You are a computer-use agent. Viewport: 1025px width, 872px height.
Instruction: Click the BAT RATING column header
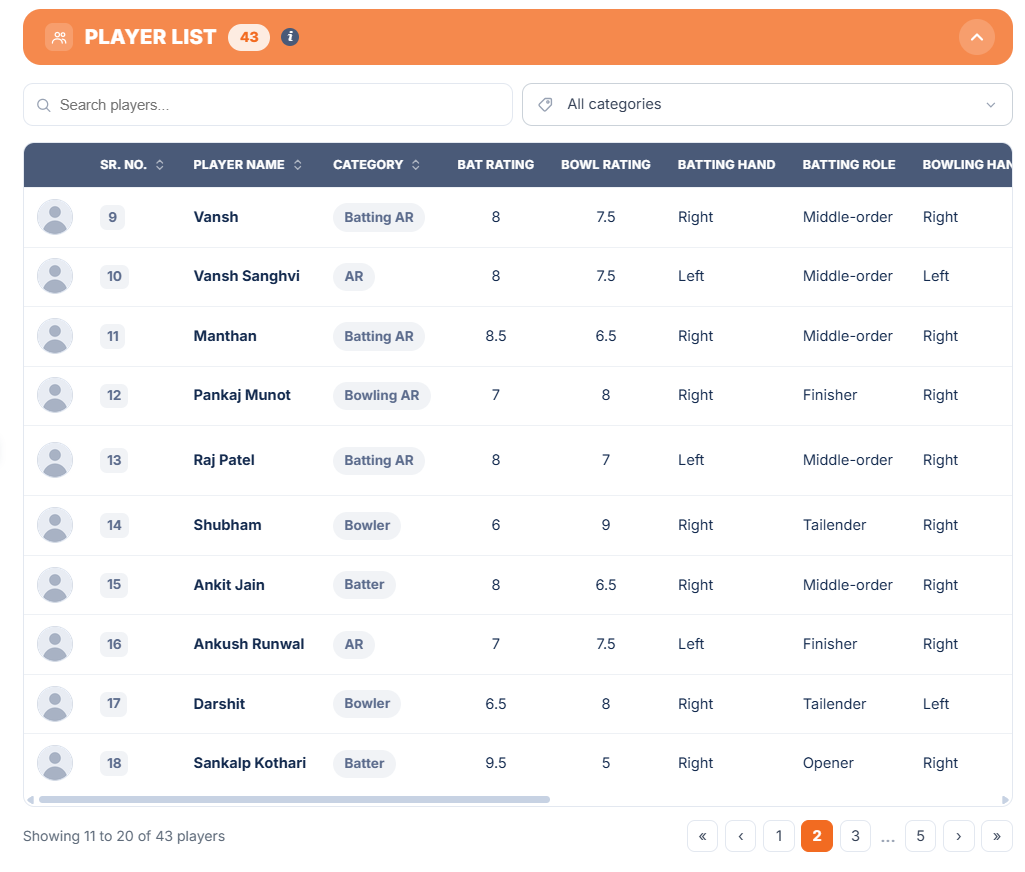click(496, 165)
